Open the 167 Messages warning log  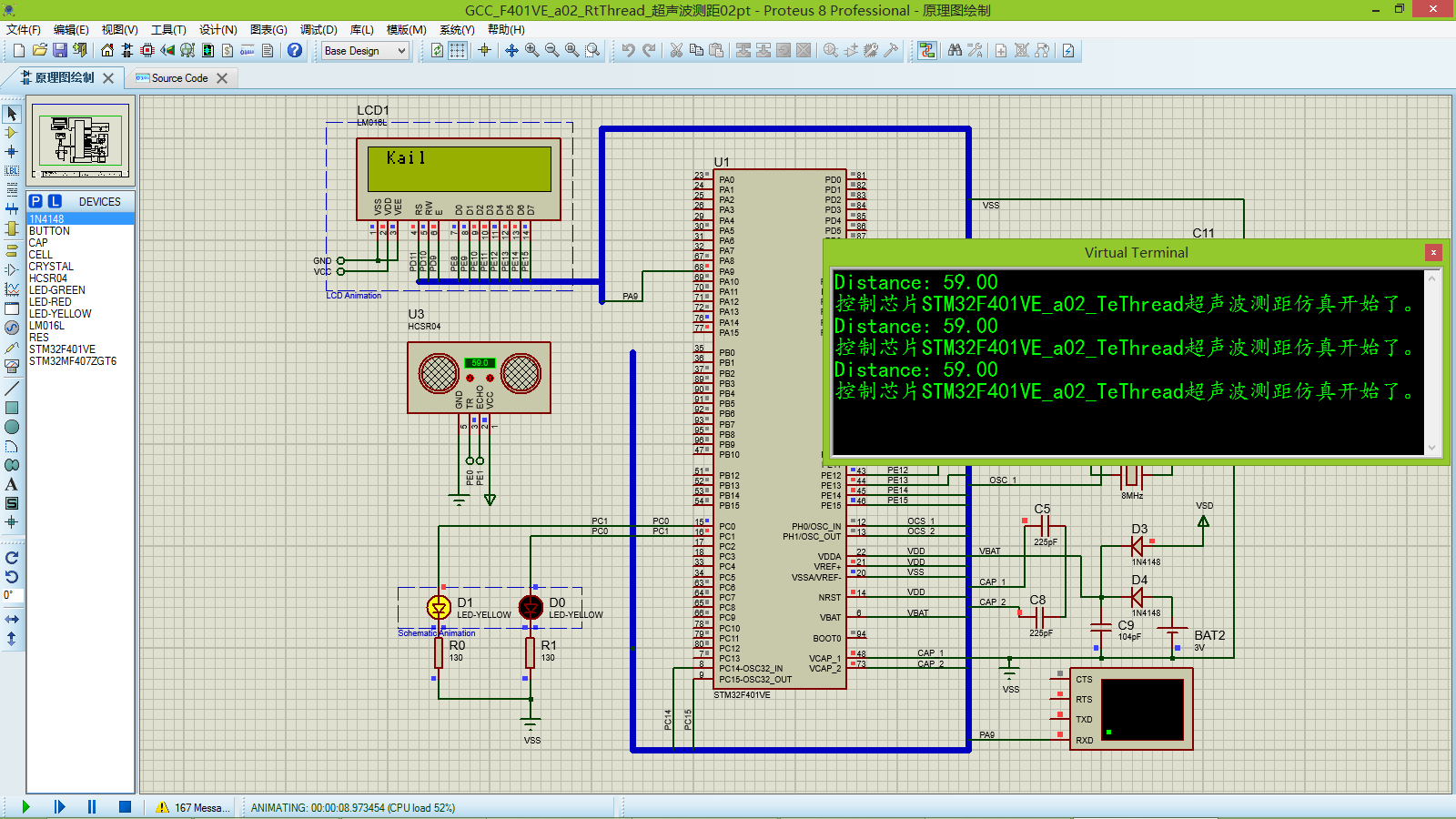pos(191,808)
